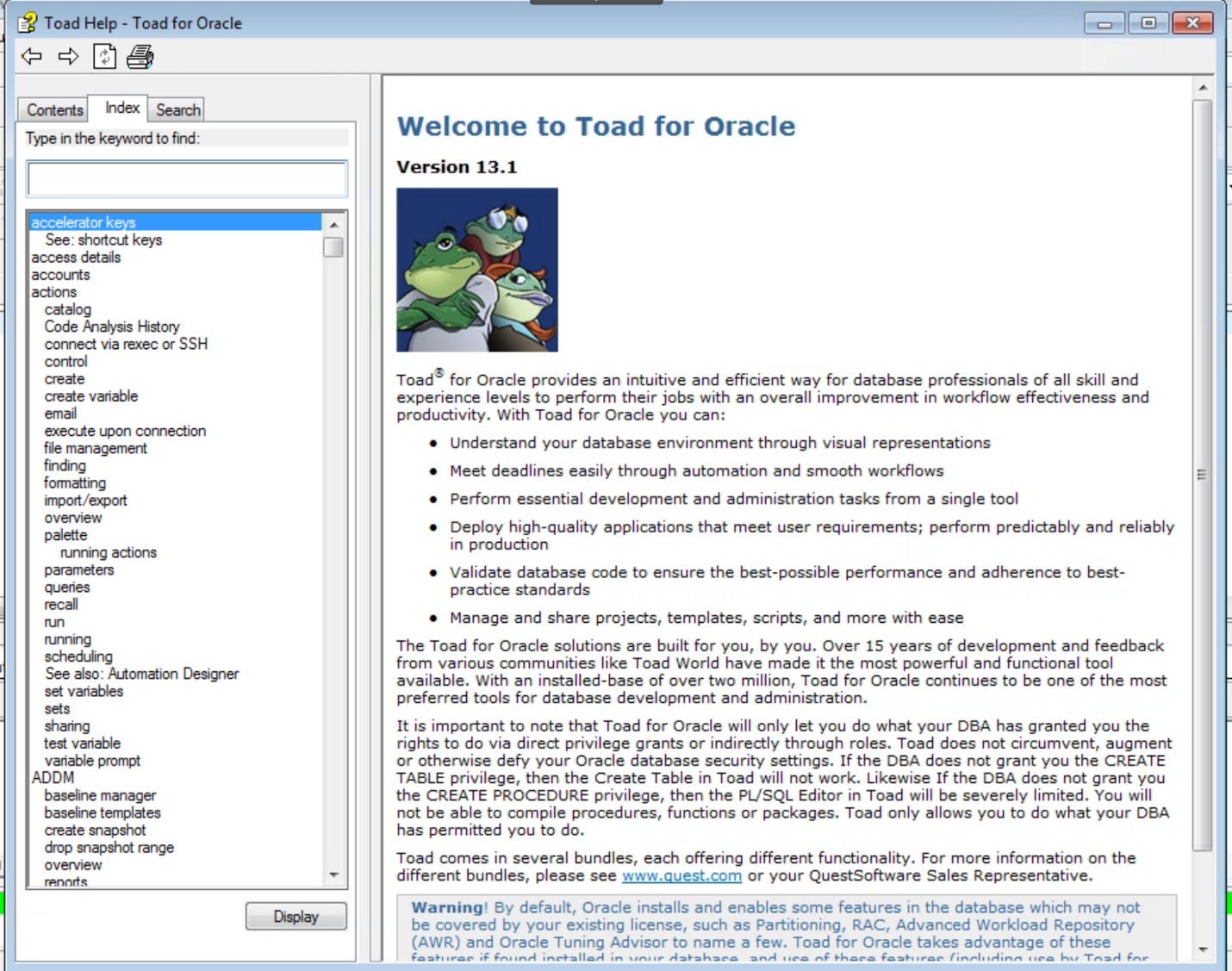This screenshot has height=971, width=1232.
Task: Click the help content scrollbar down arrow
Action: click(1203, 950)
